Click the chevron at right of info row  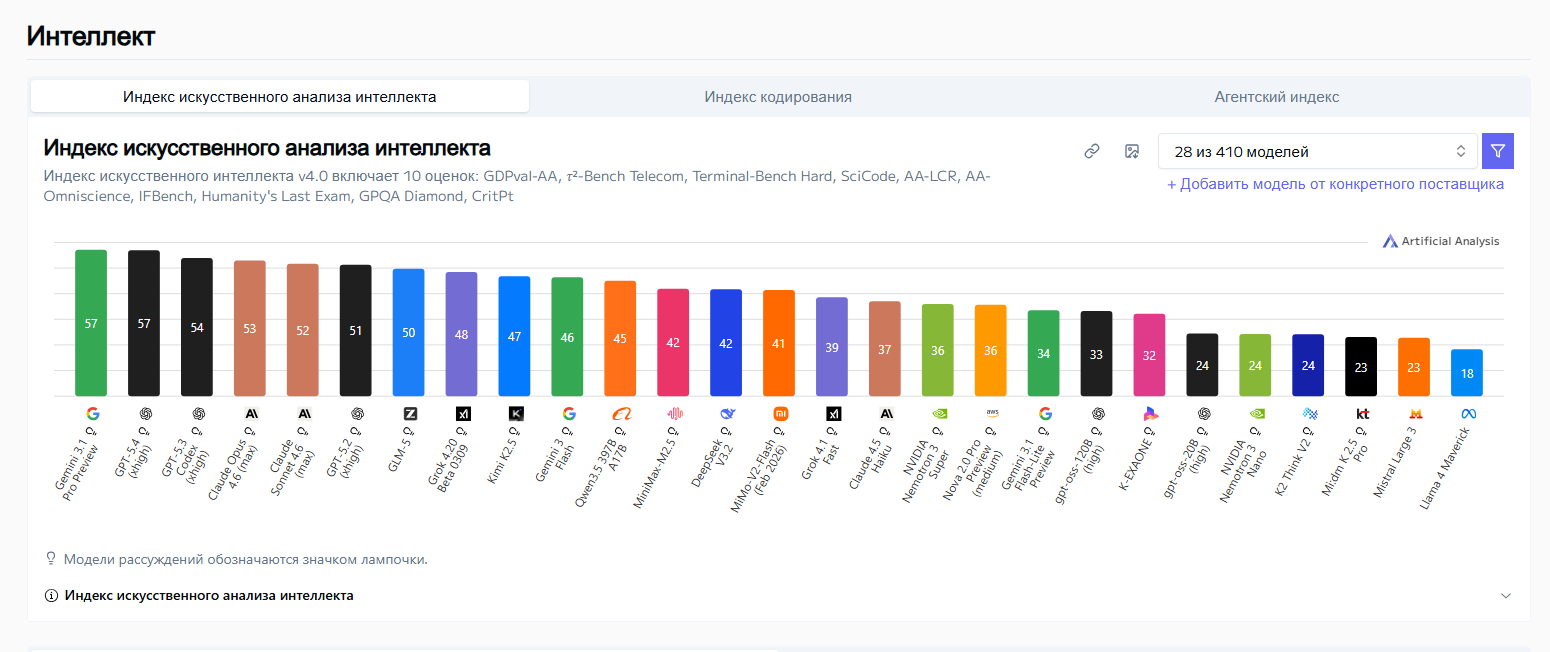[1506, 595]
